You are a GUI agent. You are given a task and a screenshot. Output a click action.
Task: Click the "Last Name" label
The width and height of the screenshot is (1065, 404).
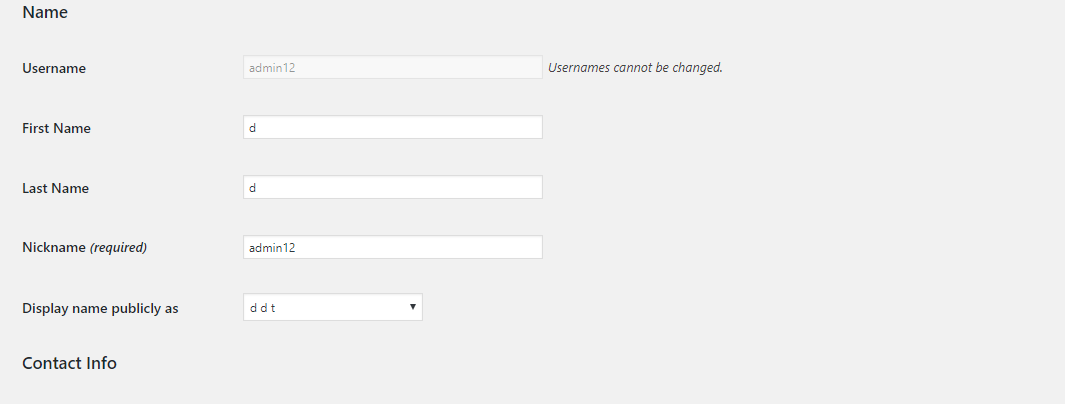55,188
